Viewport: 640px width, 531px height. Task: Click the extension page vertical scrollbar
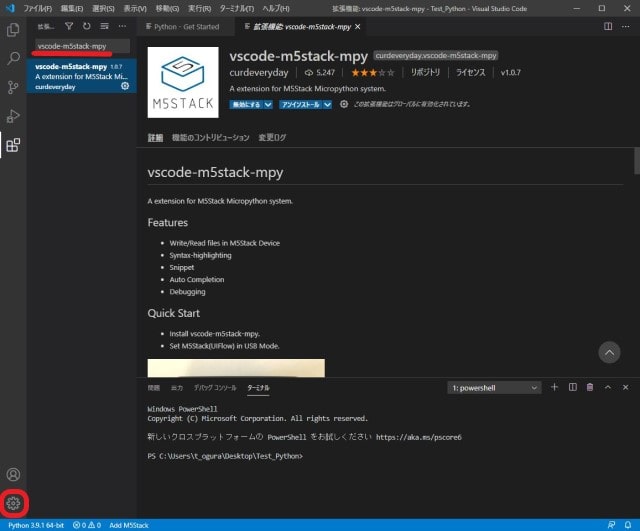(x=637, y=161)
